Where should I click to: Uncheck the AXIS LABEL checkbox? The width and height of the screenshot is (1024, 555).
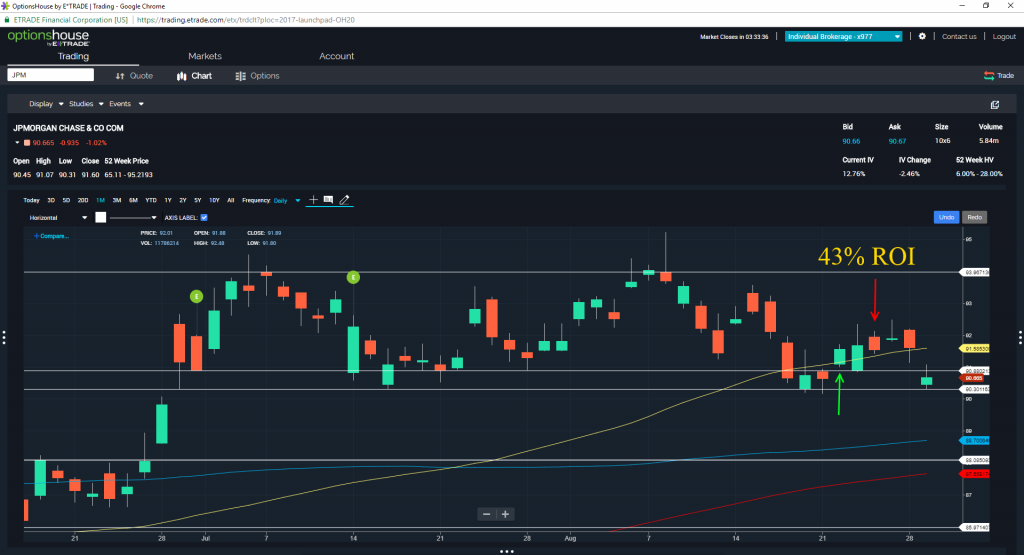tap(204, 217)
